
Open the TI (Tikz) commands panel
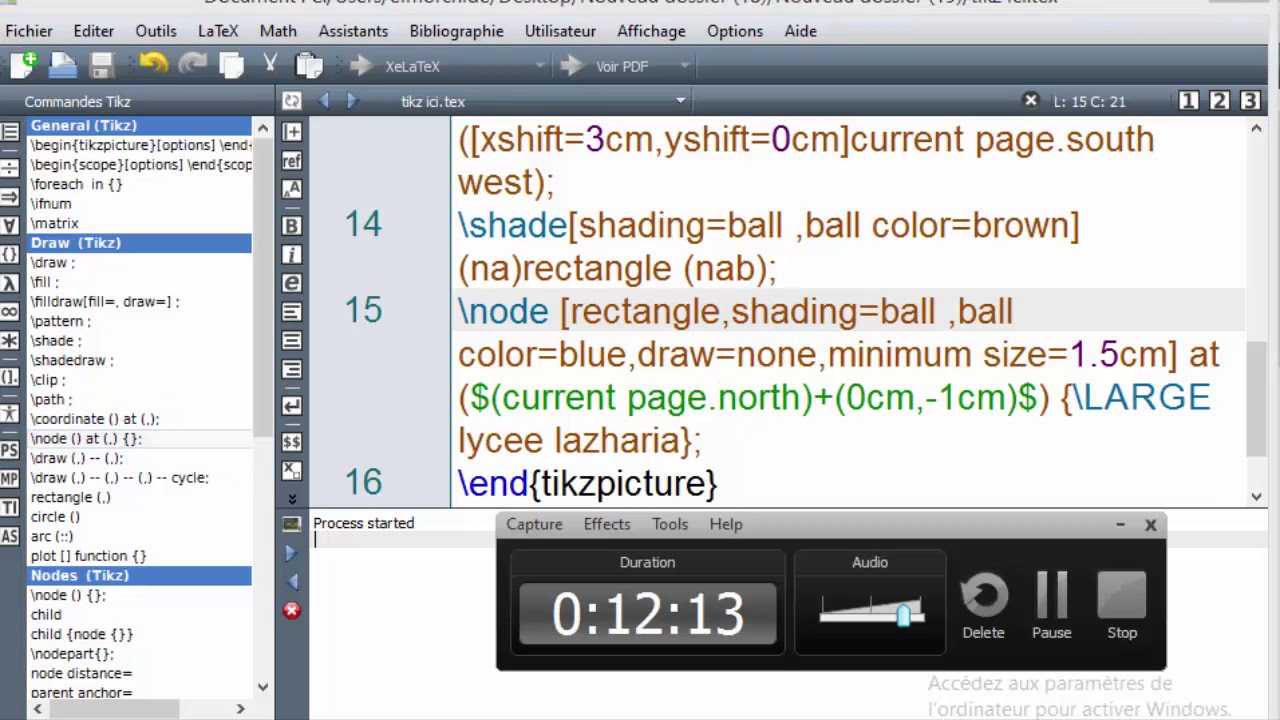10,508
